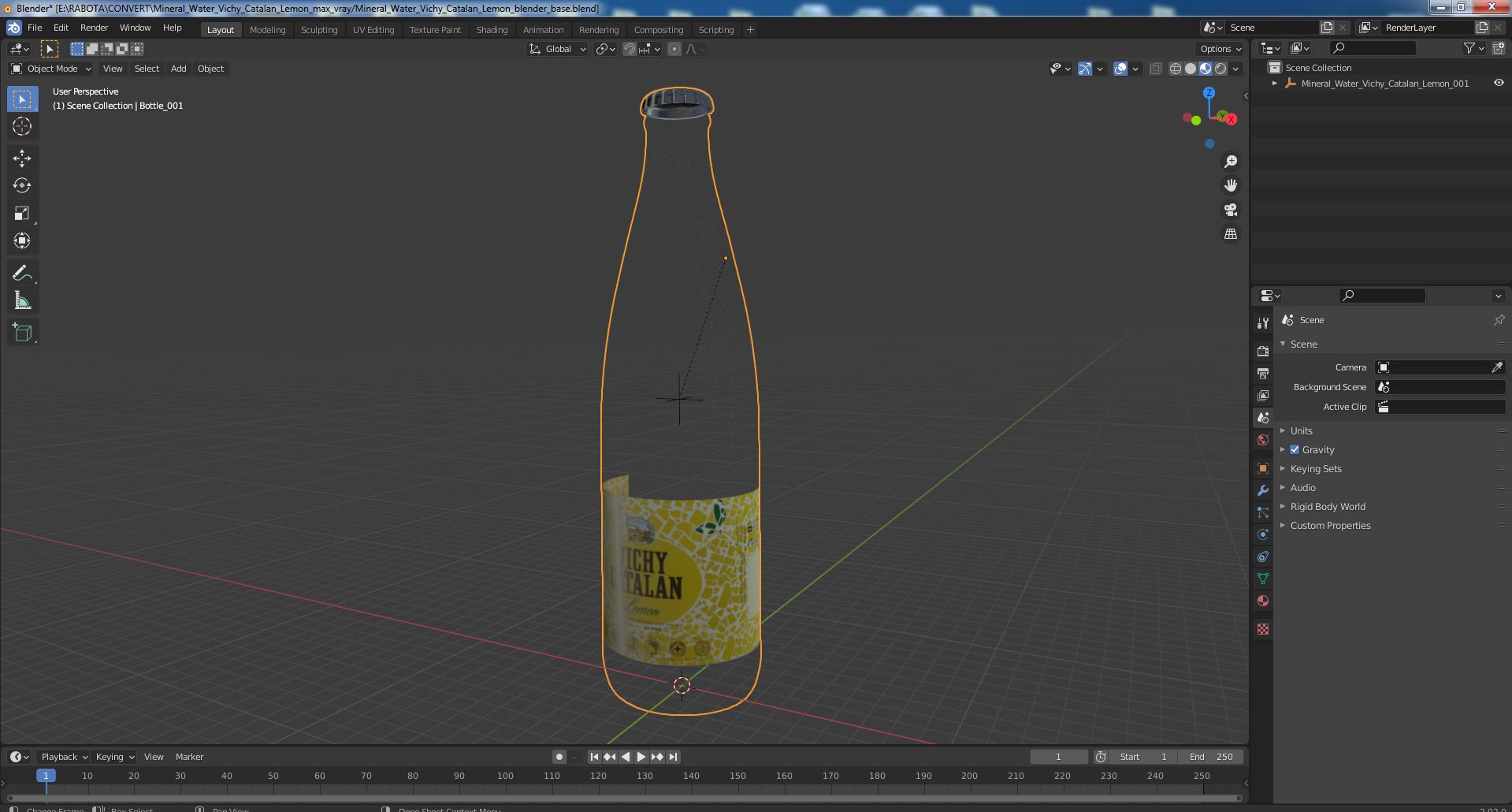
Task: Open the Playback dropdown
Action: 63,757
